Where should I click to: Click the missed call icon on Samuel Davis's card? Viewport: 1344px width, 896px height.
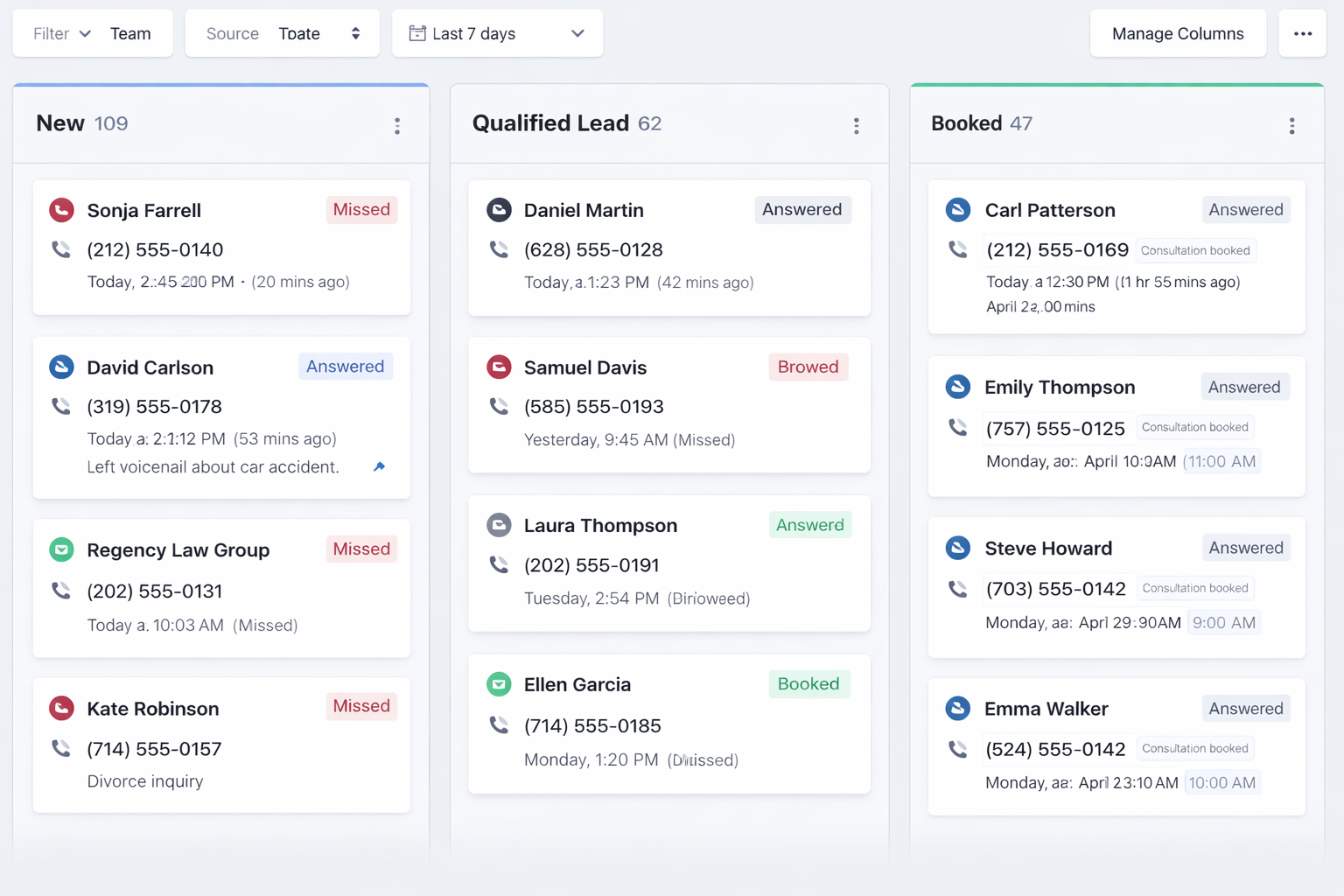point(499,367)
